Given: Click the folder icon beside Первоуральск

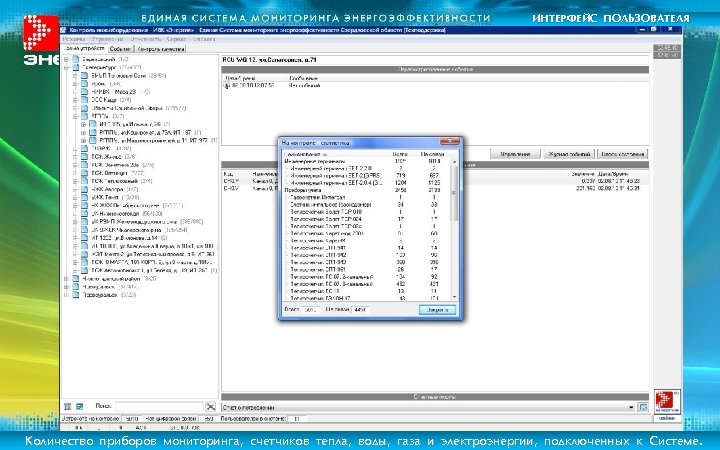Looking at the screenshot, I should click(76, 295).
